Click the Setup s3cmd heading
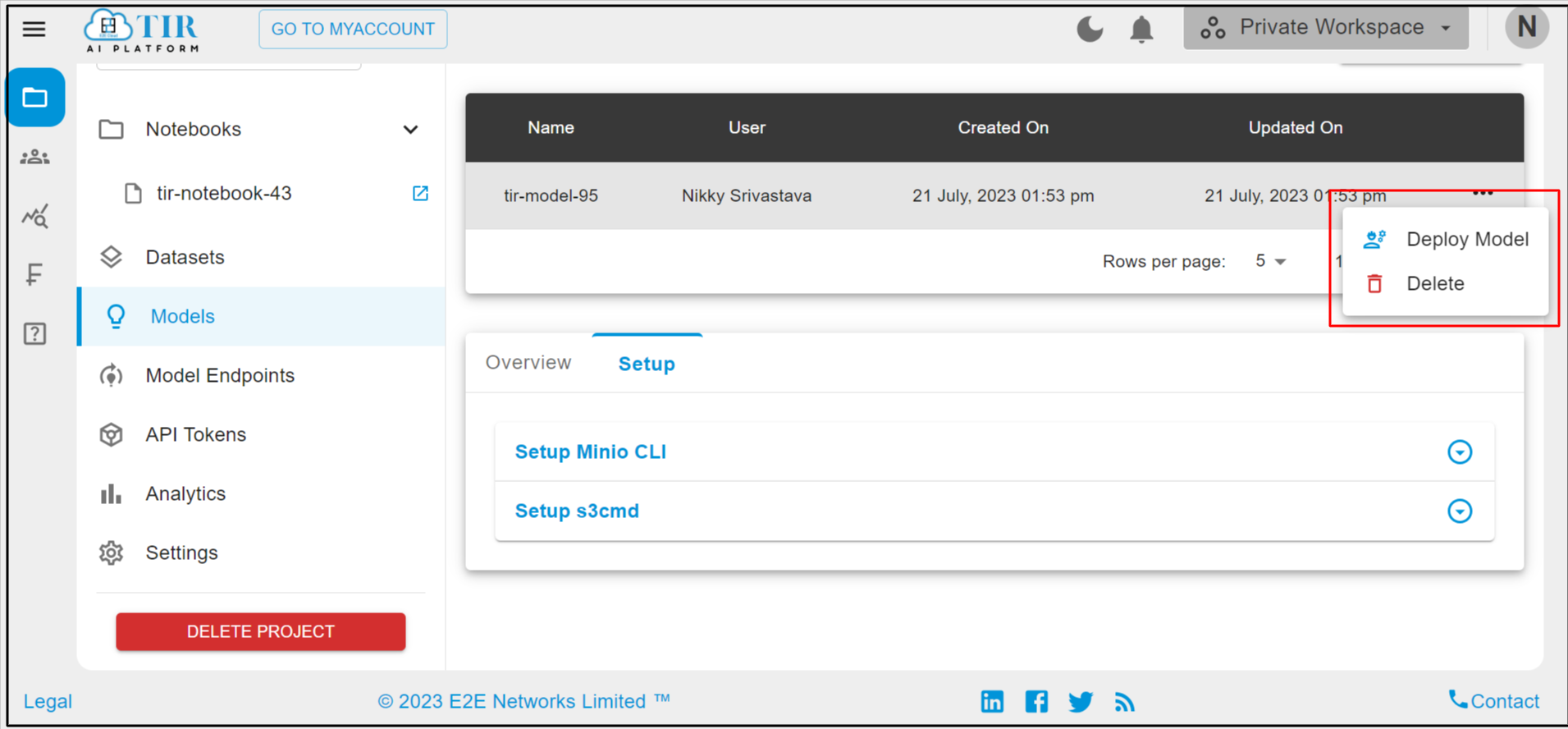 point(577,511)
